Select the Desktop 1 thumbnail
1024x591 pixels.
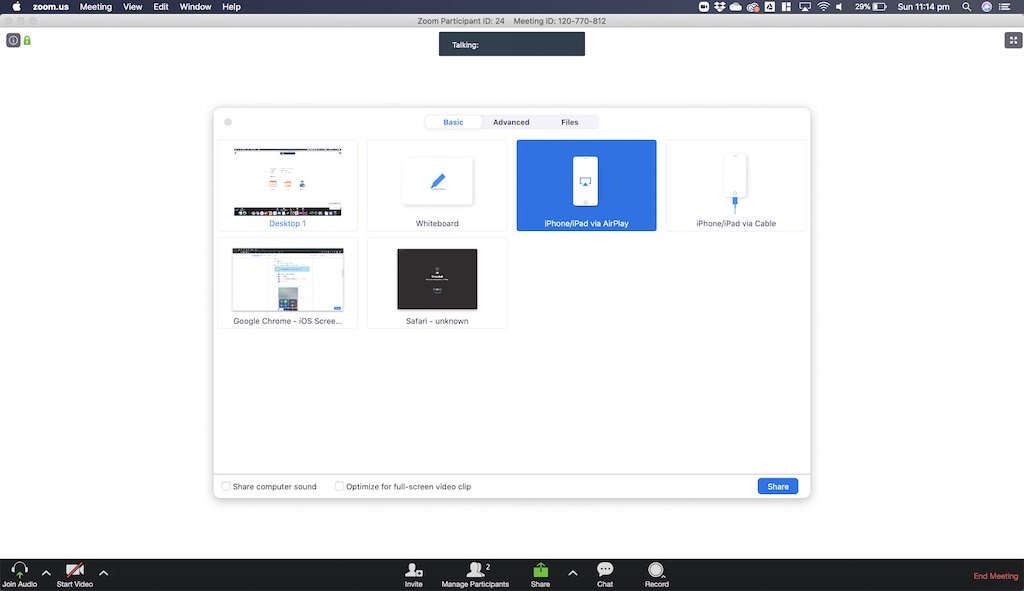(x=287, y=185)
